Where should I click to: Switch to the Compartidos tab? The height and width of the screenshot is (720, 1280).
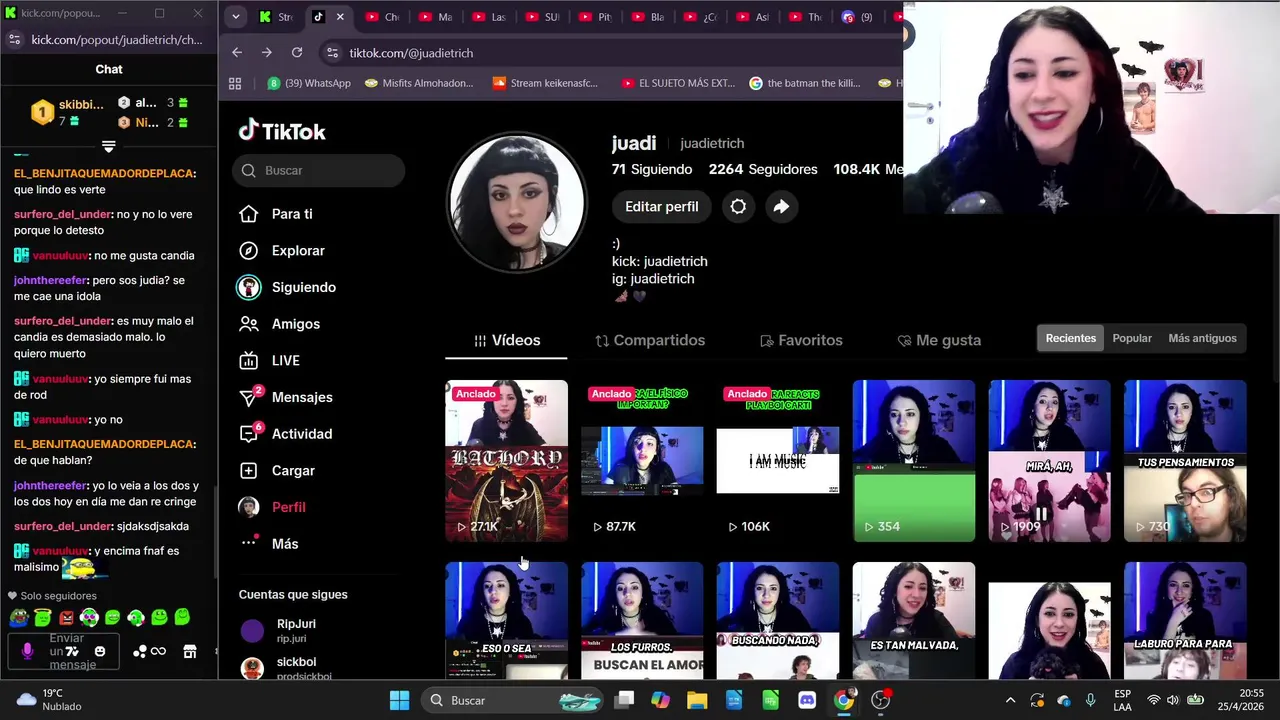point(650,340)
